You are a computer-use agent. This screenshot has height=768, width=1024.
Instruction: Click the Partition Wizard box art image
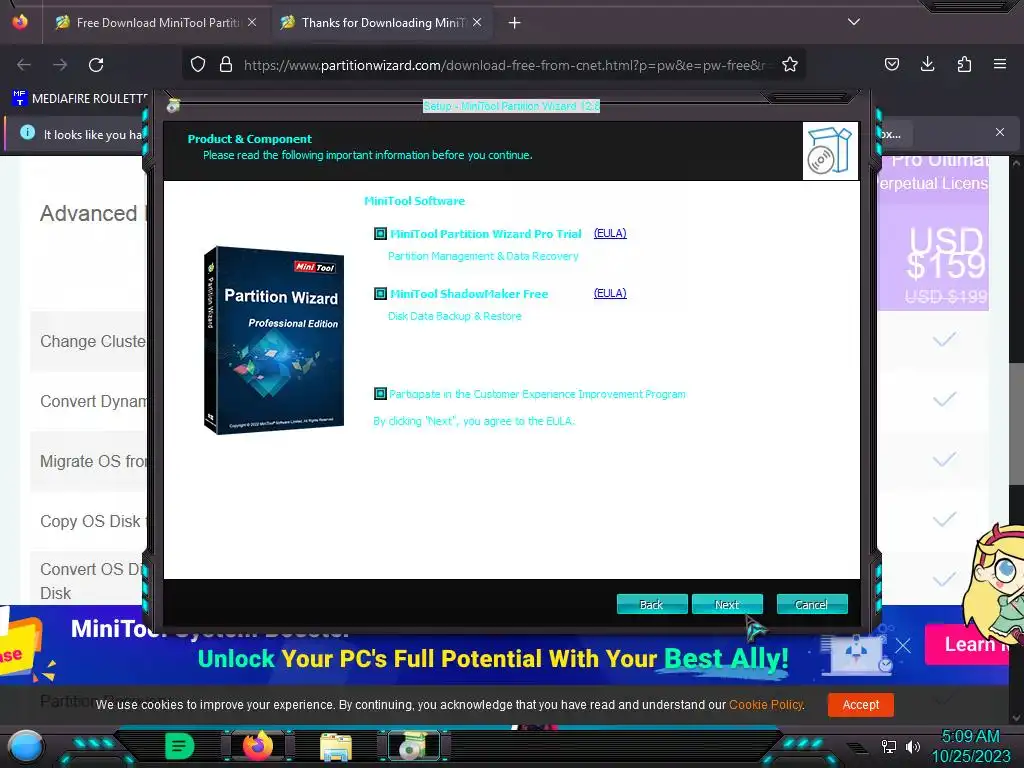coord(274,340)
